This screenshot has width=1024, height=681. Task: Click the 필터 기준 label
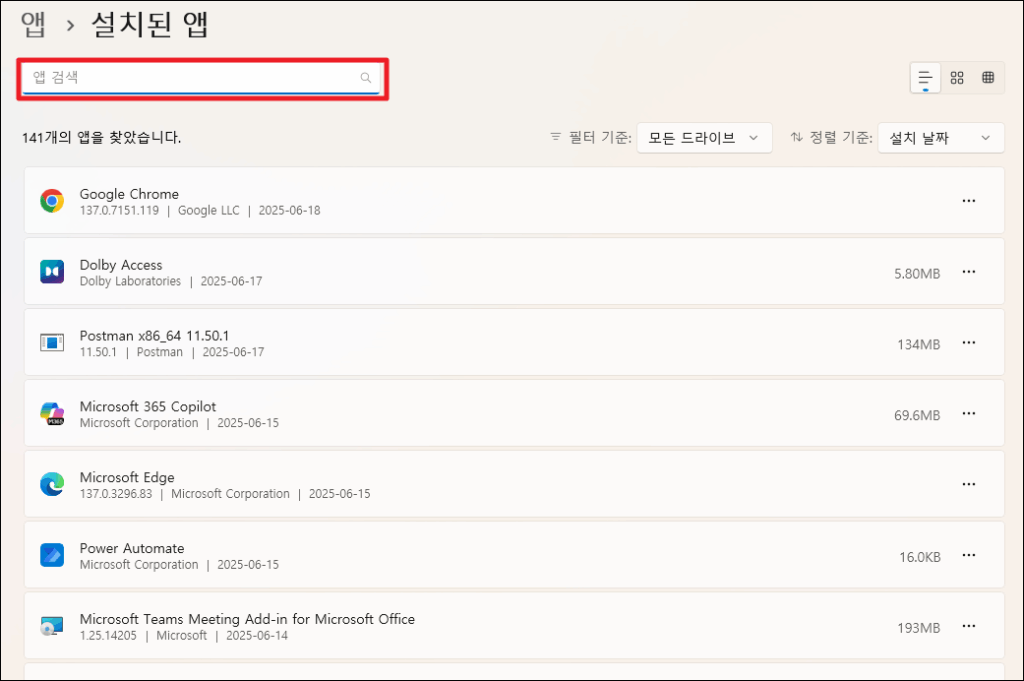(x=600, y=137)
